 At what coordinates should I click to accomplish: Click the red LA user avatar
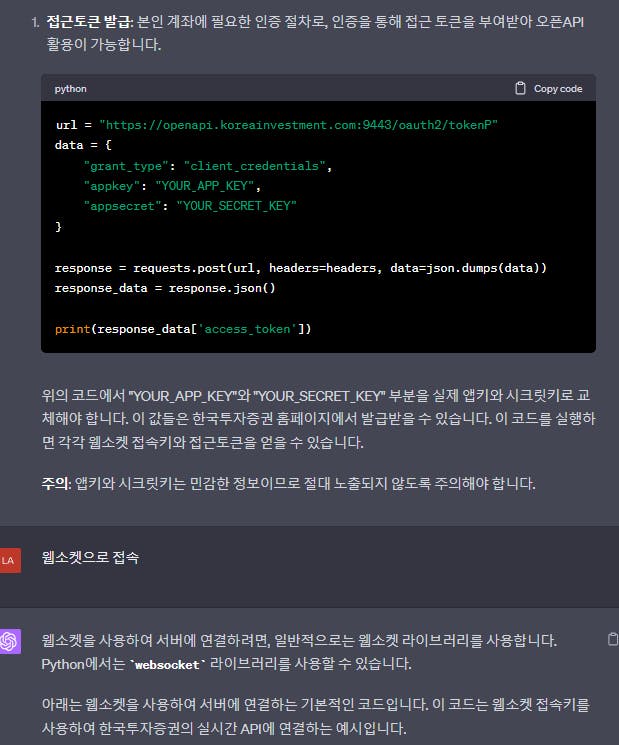coord(10,560)
